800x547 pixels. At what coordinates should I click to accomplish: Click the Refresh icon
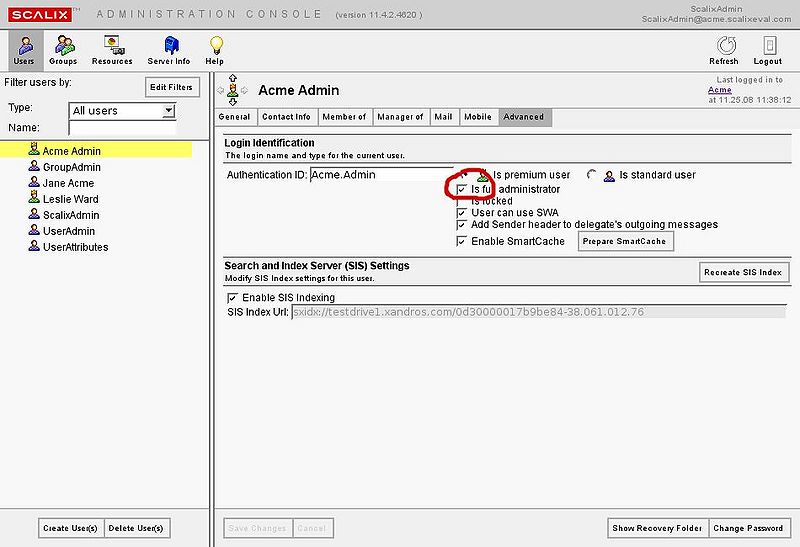pos(723,46)
